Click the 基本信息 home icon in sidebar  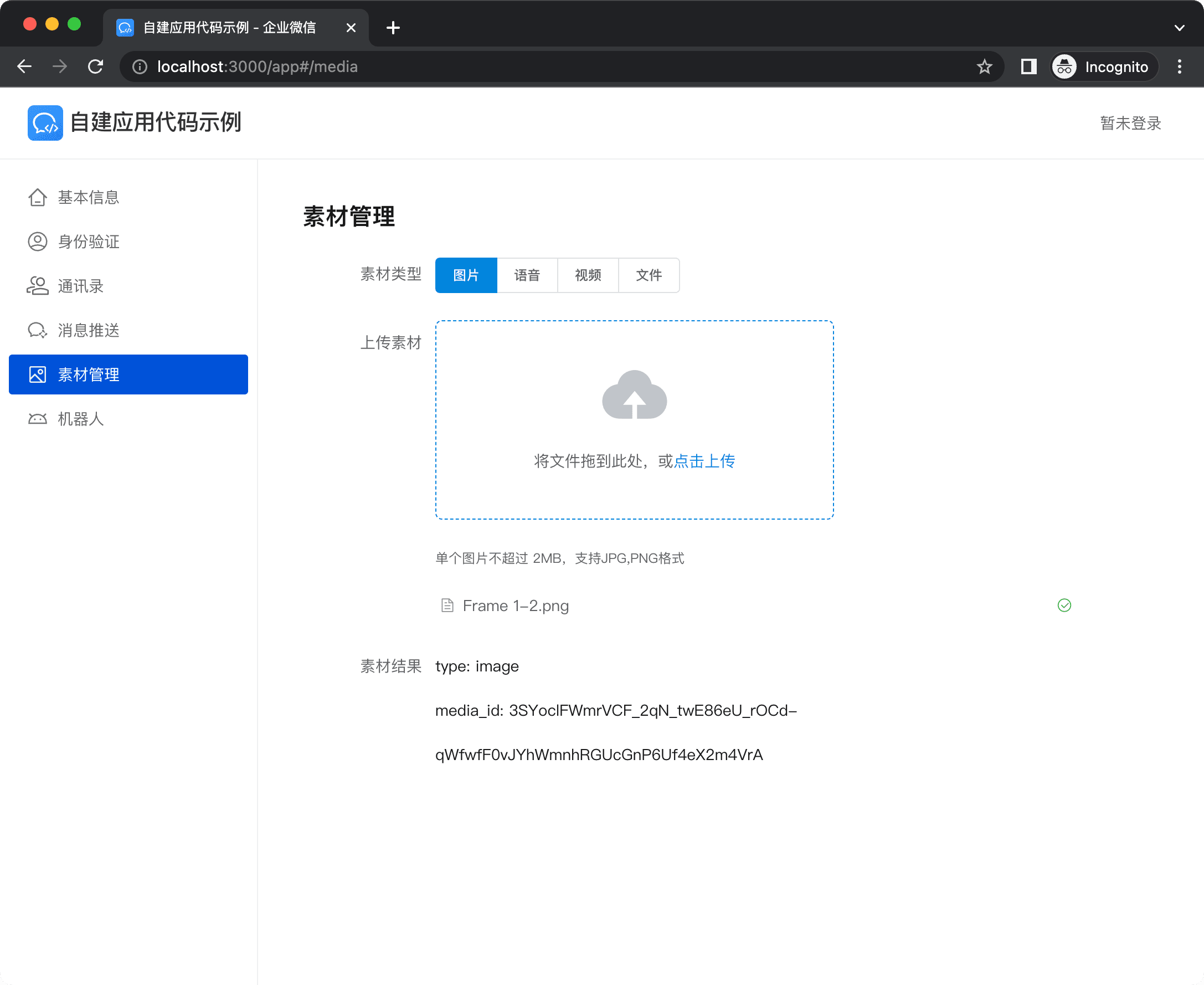pos(38,197)
